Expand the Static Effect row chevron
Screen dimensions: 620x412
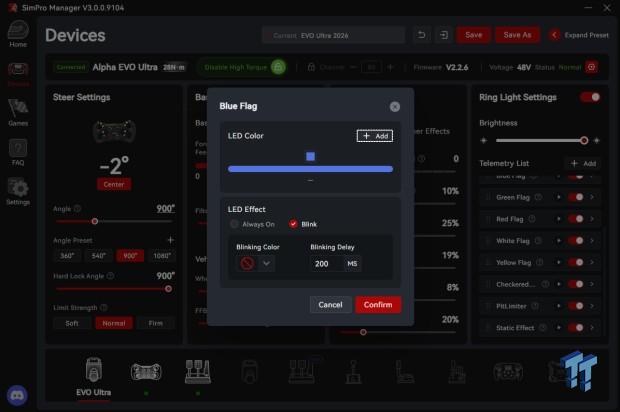click(592, 327)
